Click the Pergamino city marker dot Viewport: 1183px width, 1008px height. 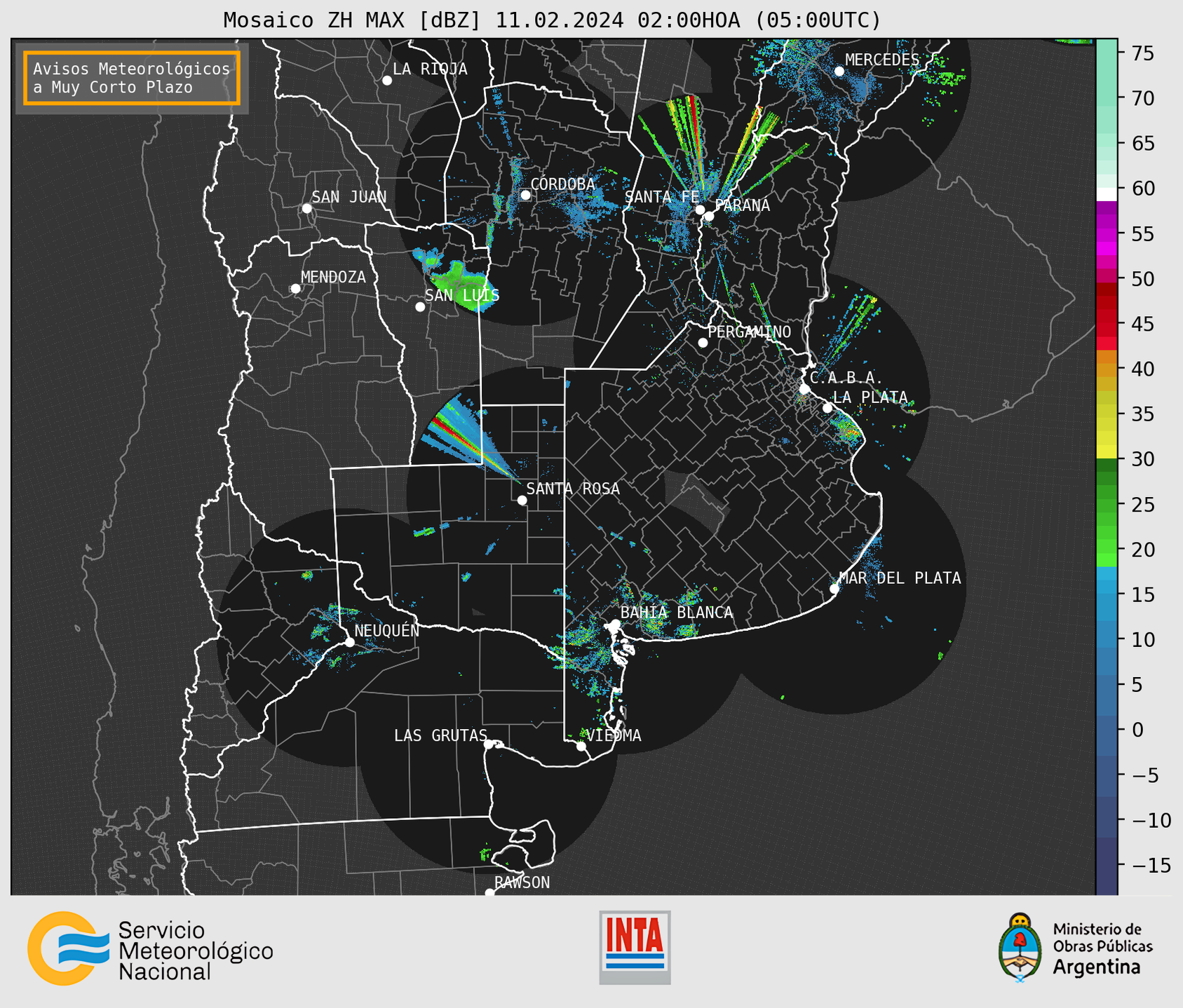tap(703, 343)
